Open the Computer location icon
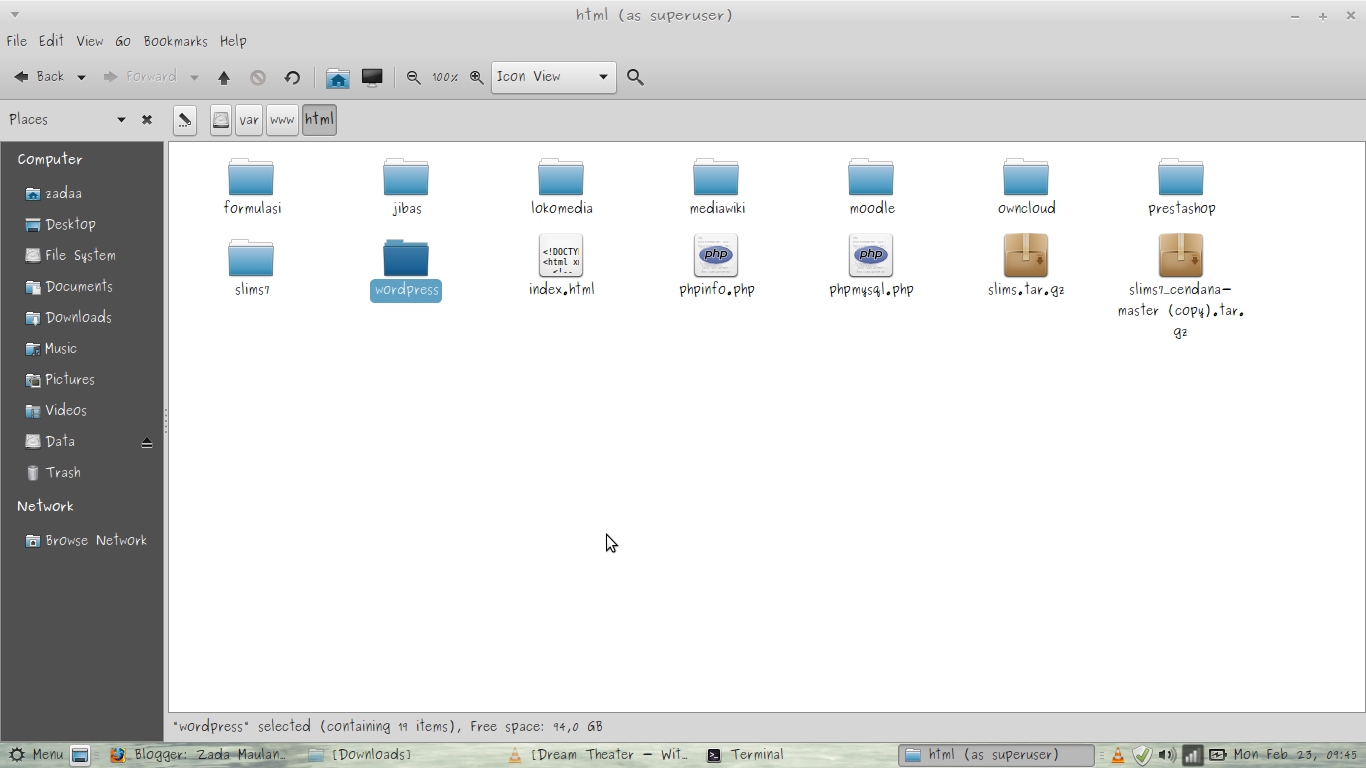Image resolution: width=1366 pixels, height=768 pixels. 372,77
